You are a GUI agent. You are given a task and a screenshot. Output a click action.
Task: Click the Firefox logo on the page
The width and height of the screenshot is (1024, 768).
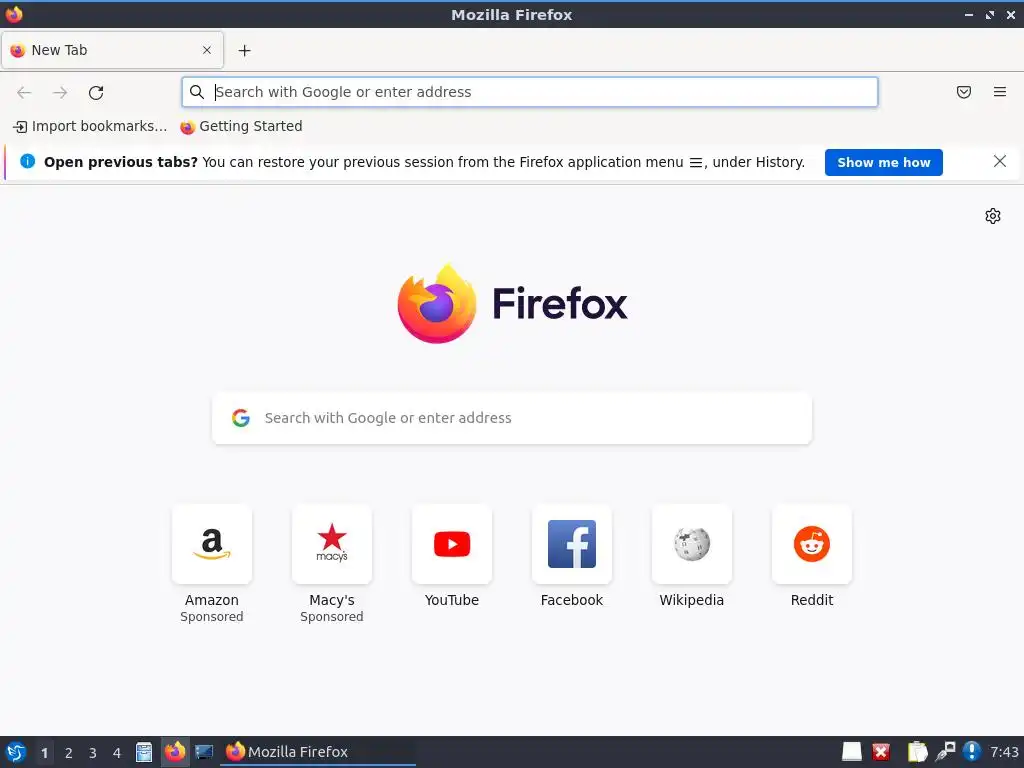click(x=512, y=304)
